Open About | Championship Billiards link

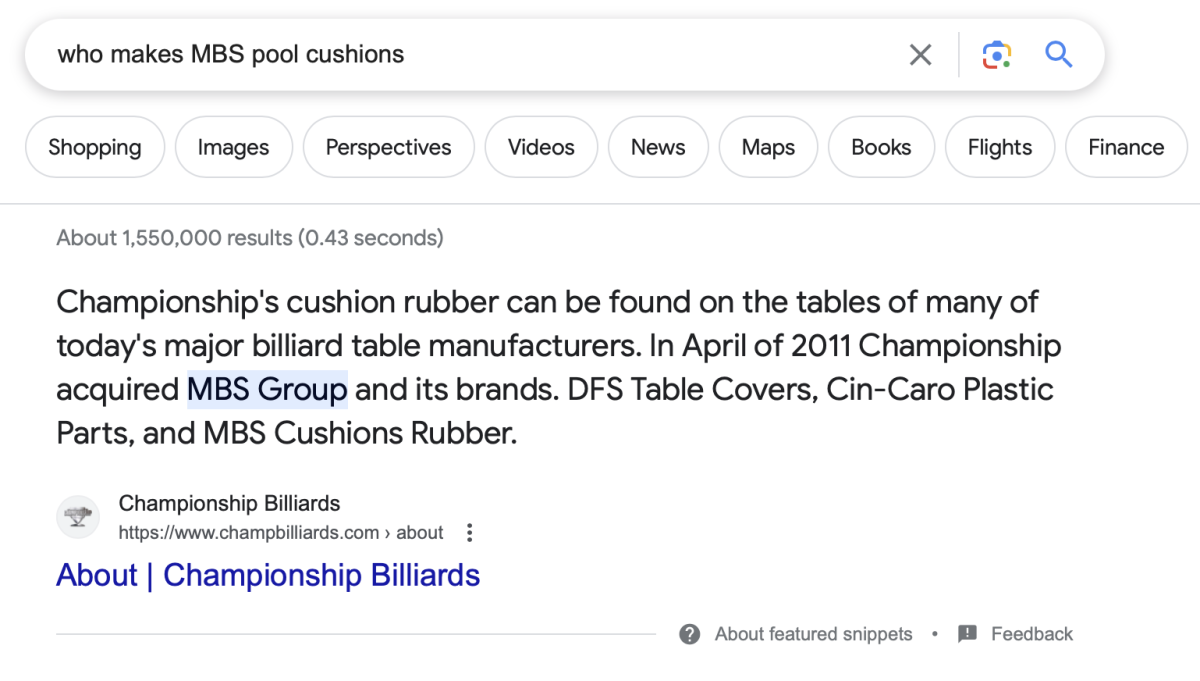click(x=268, y=576)
